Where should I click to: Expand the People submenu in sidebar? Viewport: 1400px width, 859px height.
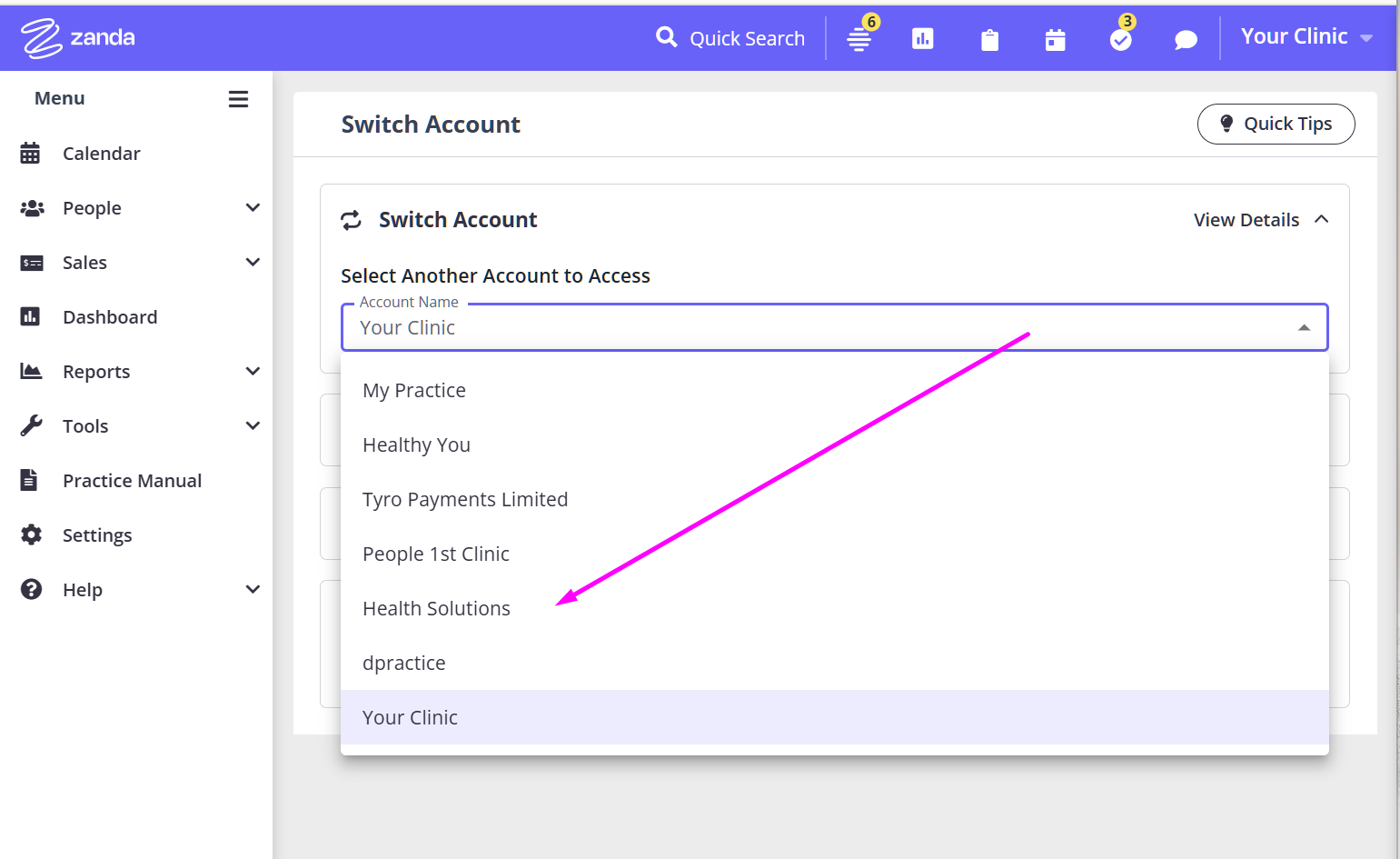(x=253, y=208)
